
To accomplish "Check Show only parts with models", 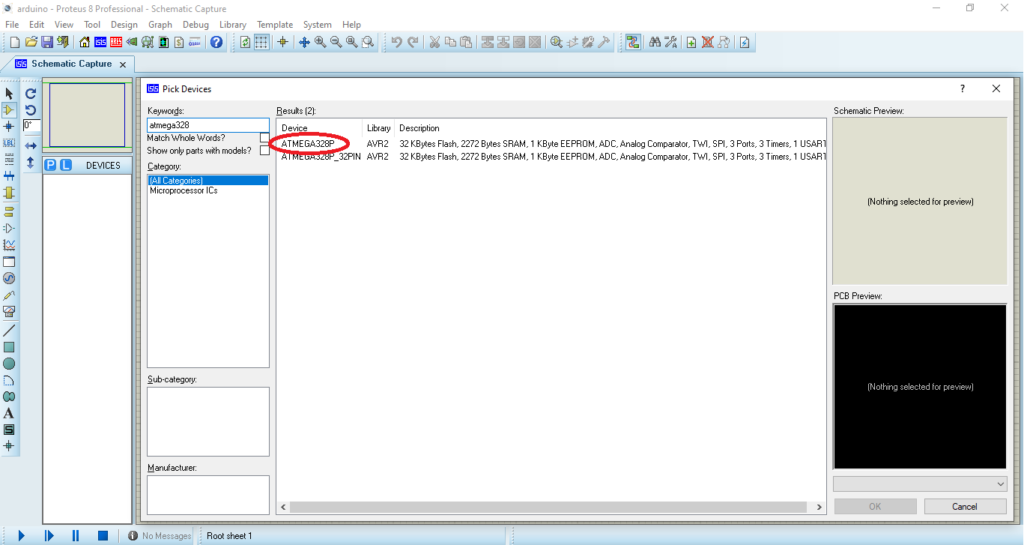I will 264,151.
